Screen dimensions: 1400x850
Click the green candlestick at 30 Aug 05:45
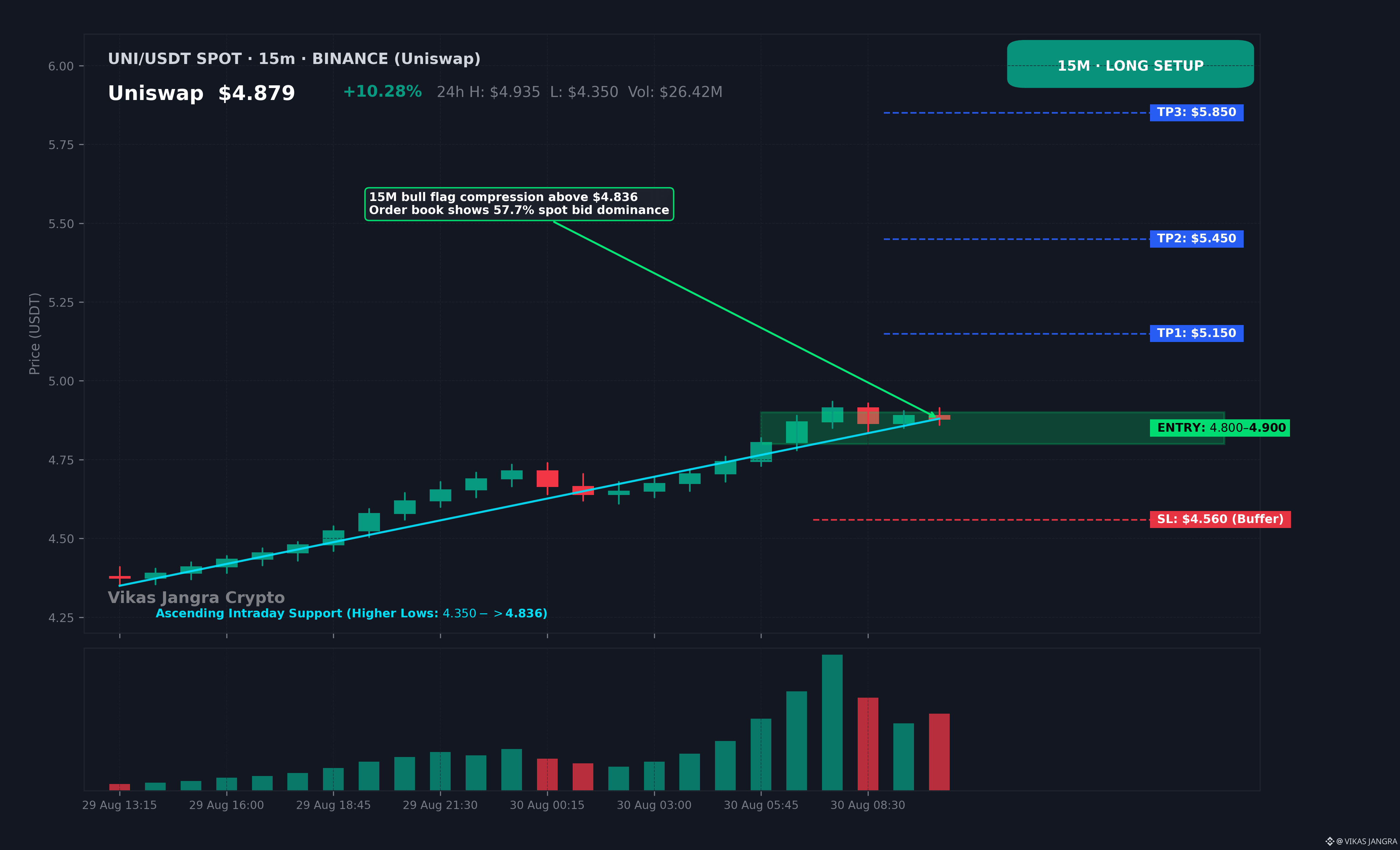click(x=761, y=452)
